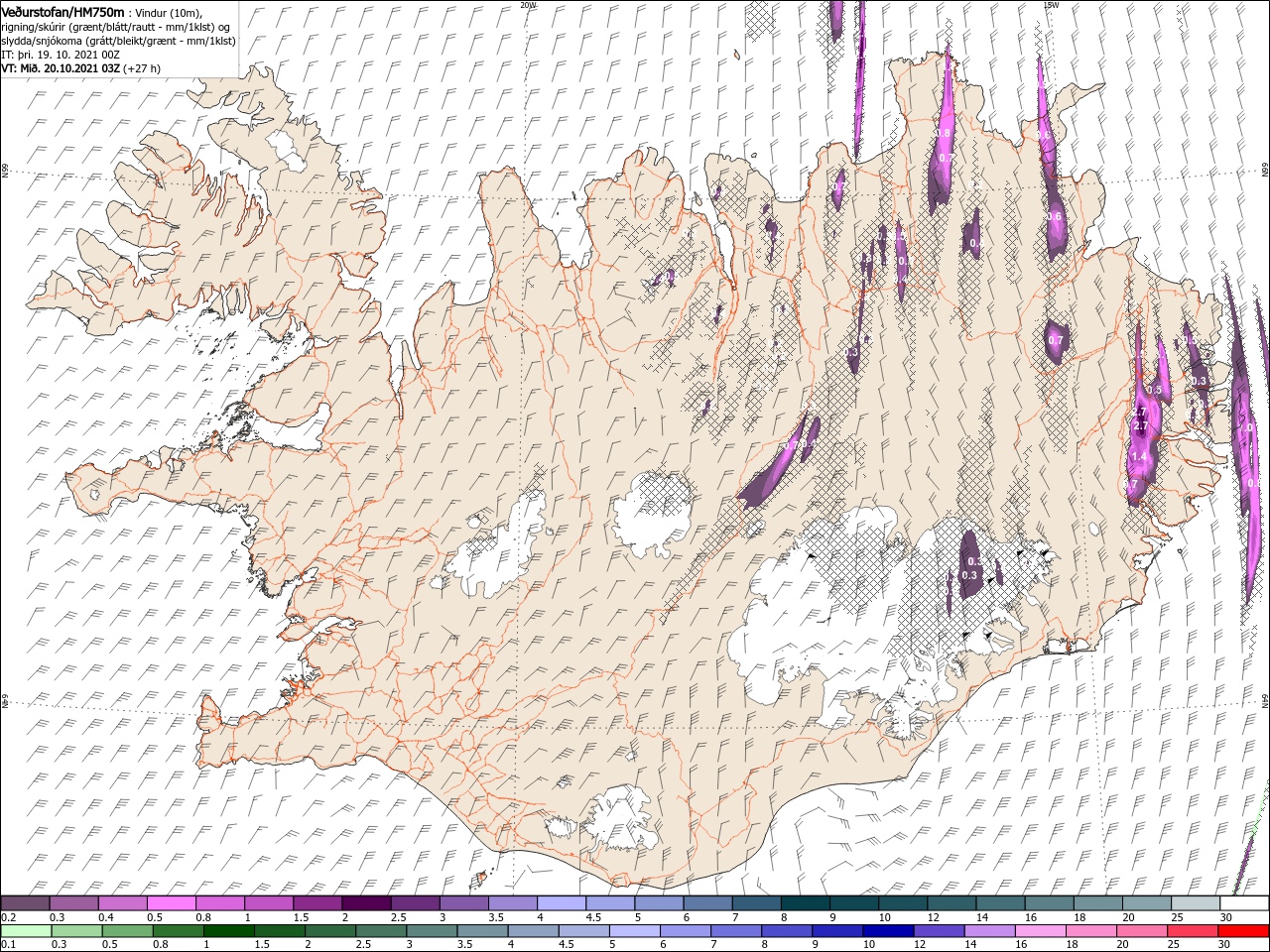Screen dimensions: 1270x952
Task: Click dark teal 8 snow scale swatch
Action: click(x=805, y=903)
